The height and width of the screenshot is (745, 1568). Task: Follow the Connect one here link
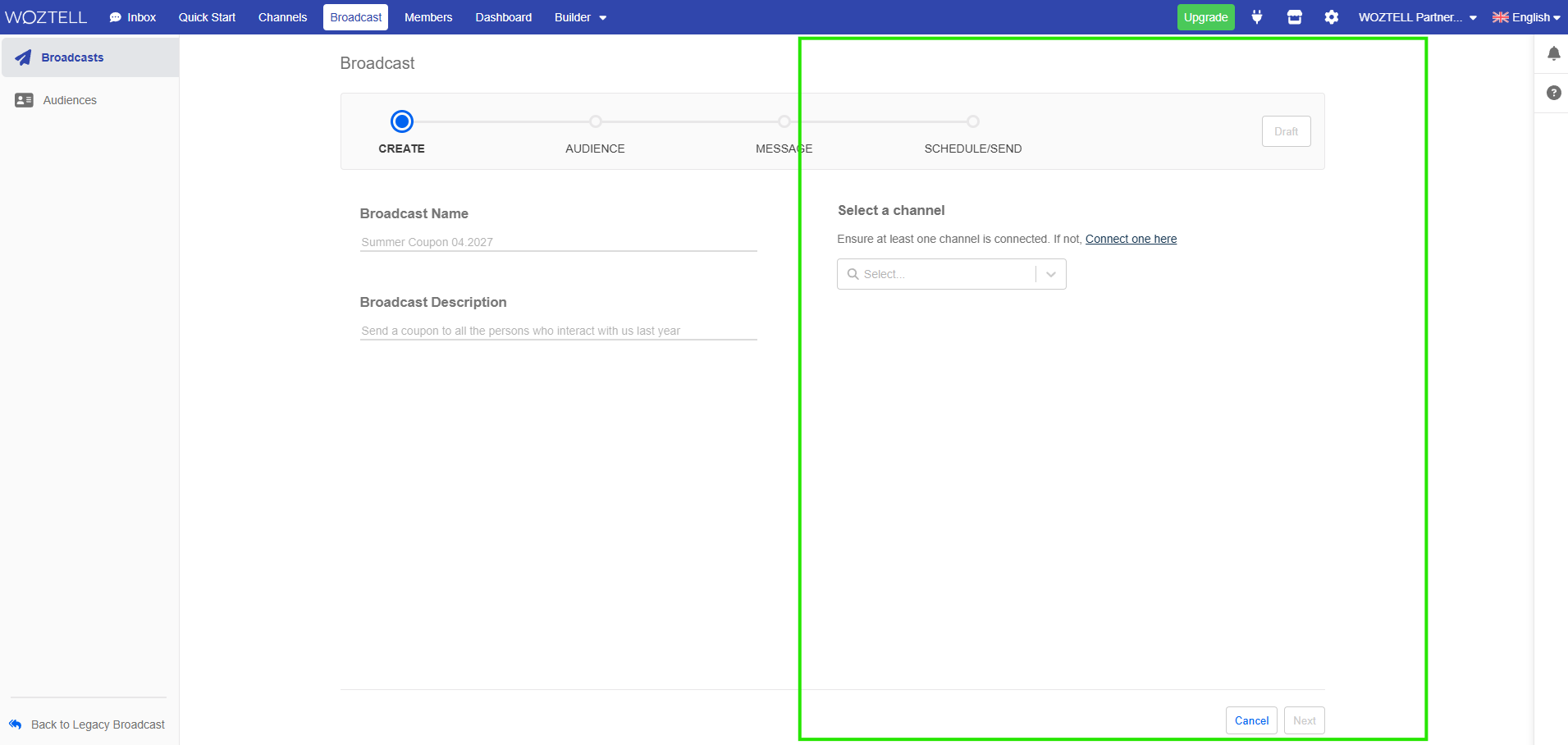pos(1131,239)
